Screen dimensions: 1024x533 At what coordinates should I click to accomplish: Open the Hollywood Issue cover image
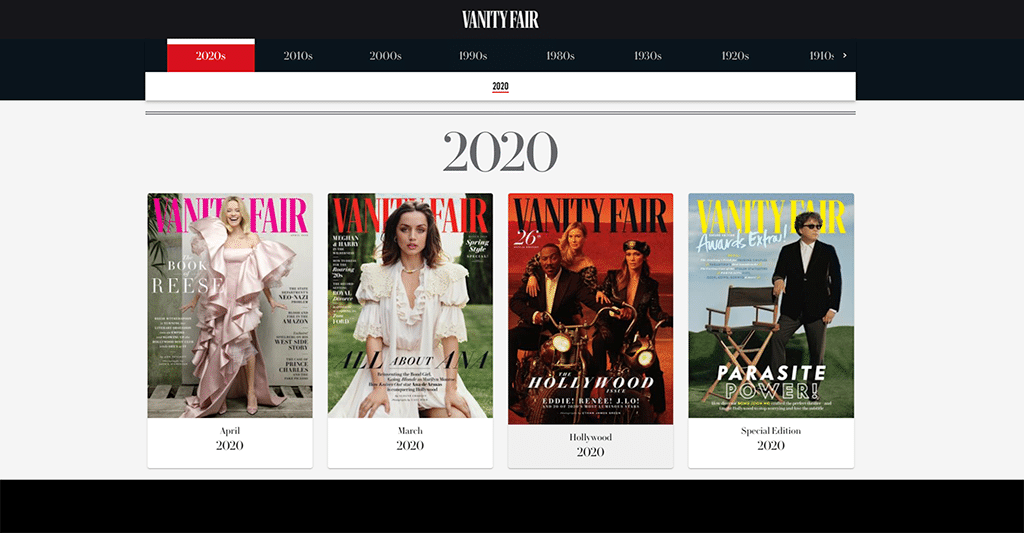(x=590, y=308)
